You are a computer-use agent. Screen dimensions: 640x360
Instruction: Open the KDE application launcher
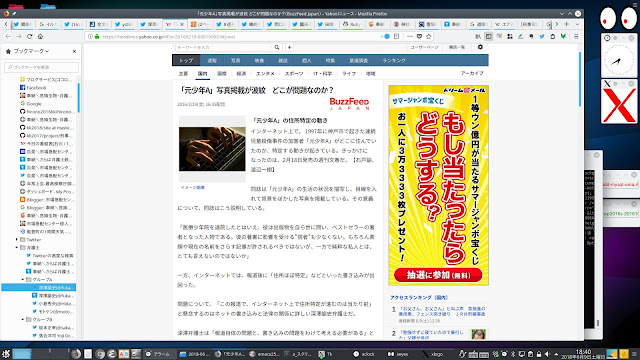[6, 353]
